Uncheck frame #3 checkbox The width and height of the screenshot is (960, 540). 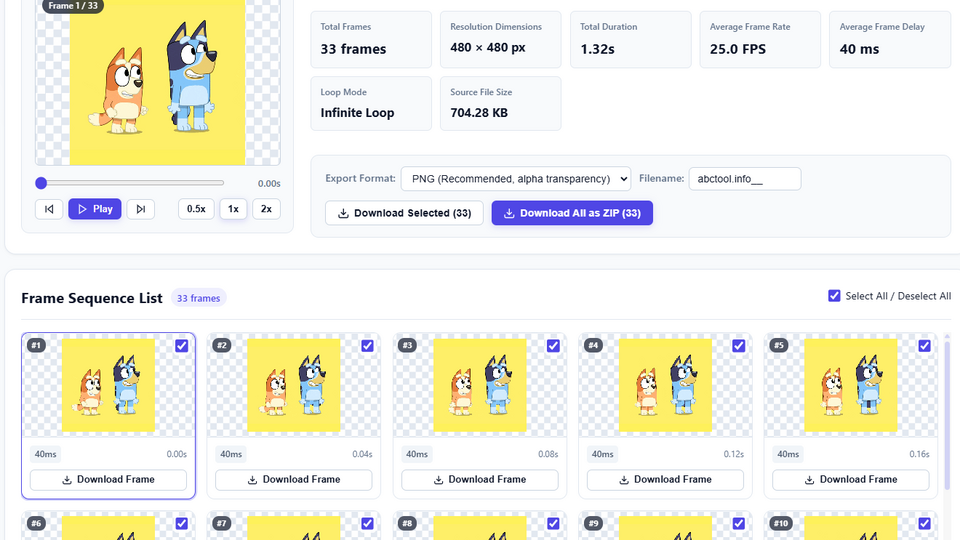click(x=553, y=346)
